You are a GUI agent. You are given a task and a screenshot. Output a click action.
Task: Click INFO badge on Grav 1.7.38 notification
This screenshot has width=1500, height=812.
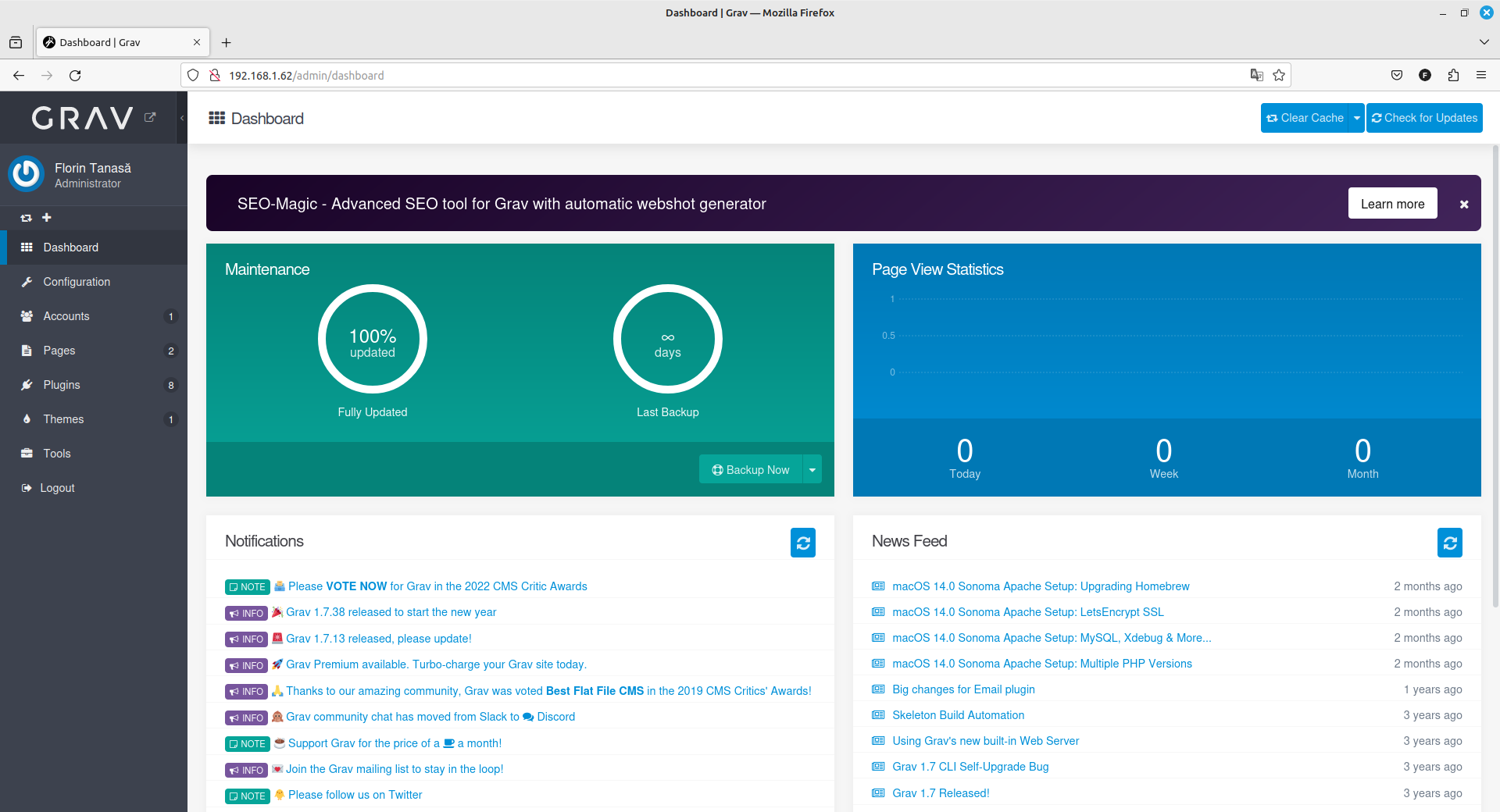coord(246,613)
